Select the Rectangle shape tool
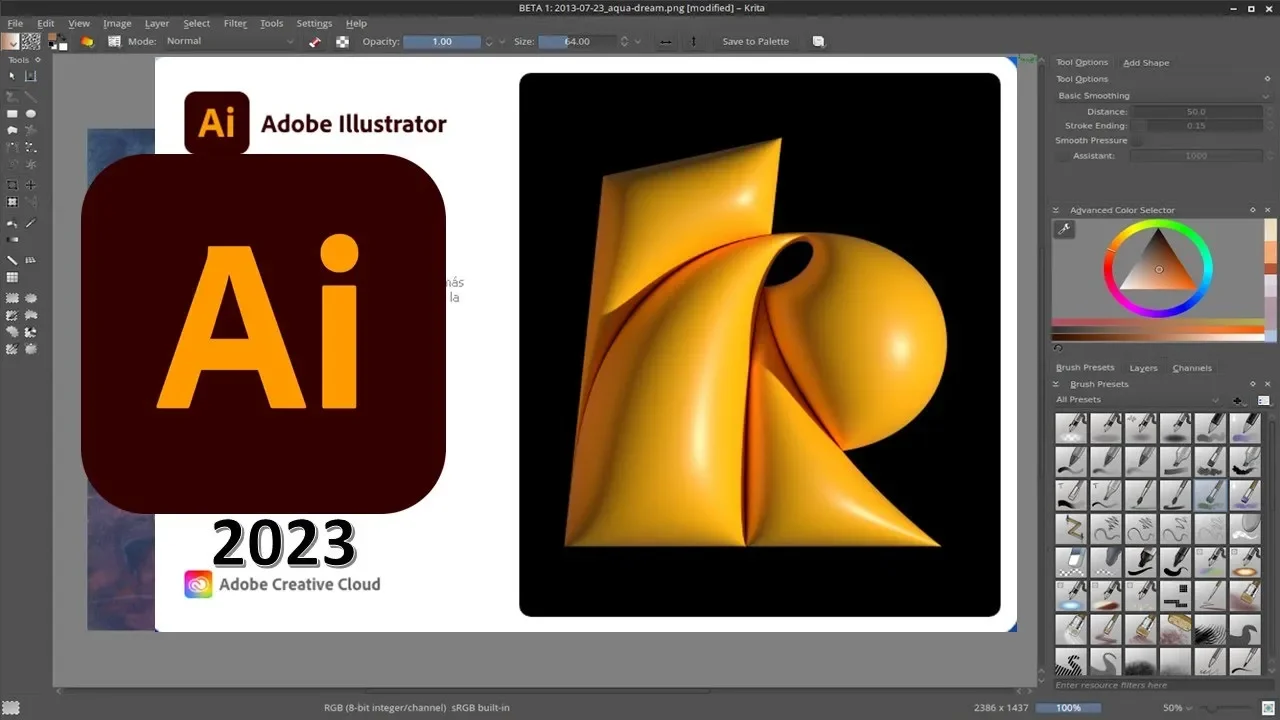The image size is (1280, 720). (12, 114)
